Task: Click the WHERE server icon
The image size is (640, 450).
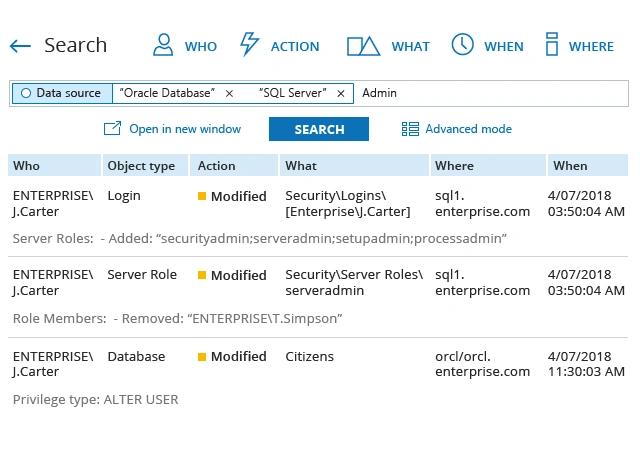Action: (x=552, y=44)
